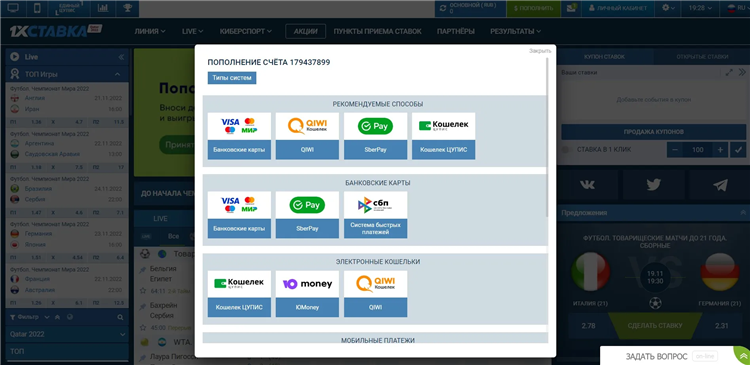Open the Telegram paper plane icon
This screenshot has width=750, height=365.
[x=720, y=185]
